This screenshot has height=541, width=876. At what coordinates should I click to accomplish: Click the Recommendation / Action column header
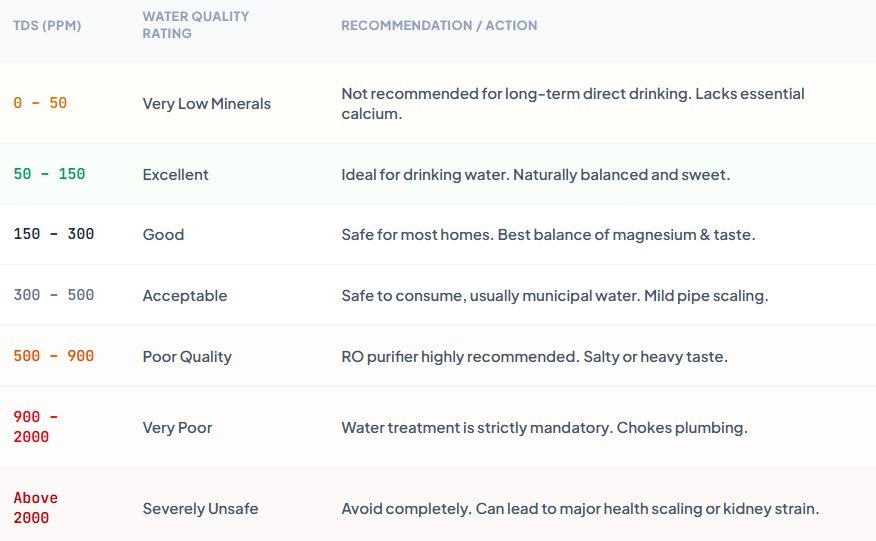439,26
